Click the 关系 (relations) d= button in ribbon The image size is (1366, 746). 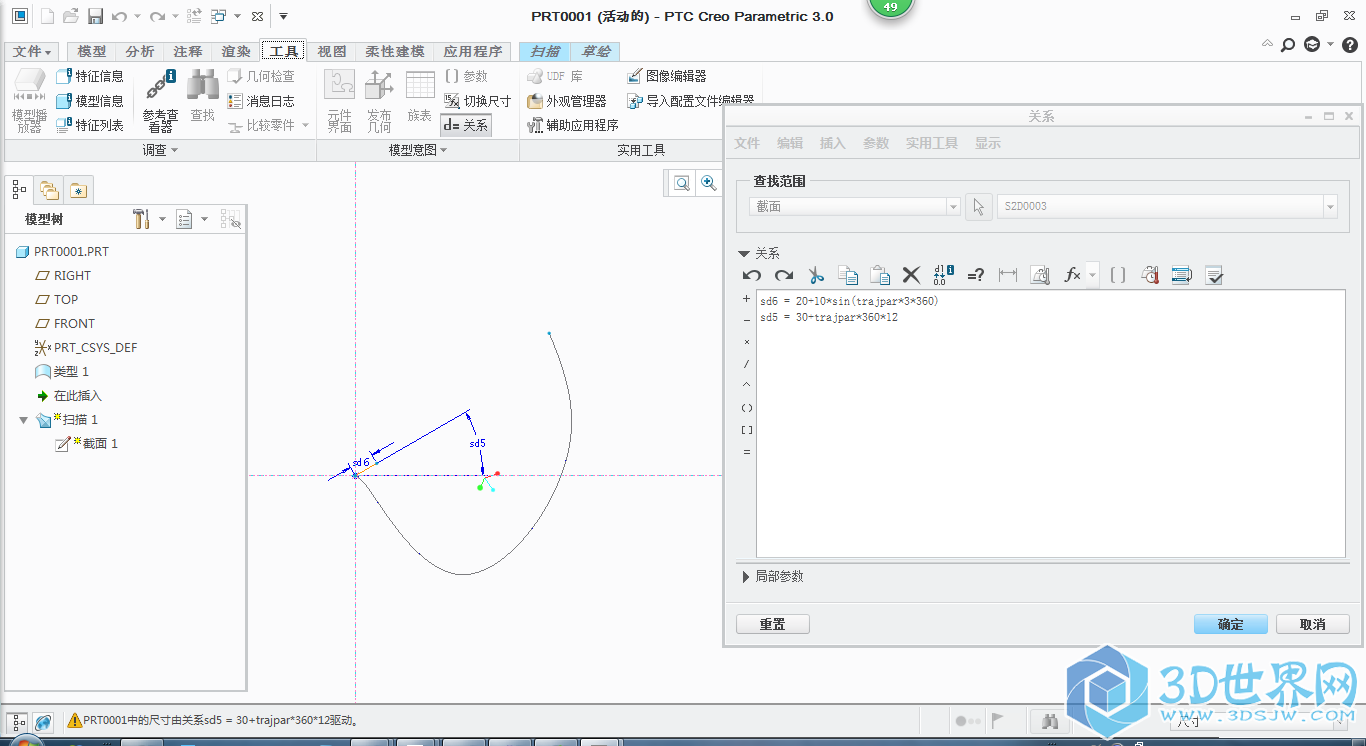[x=466, y=125]
